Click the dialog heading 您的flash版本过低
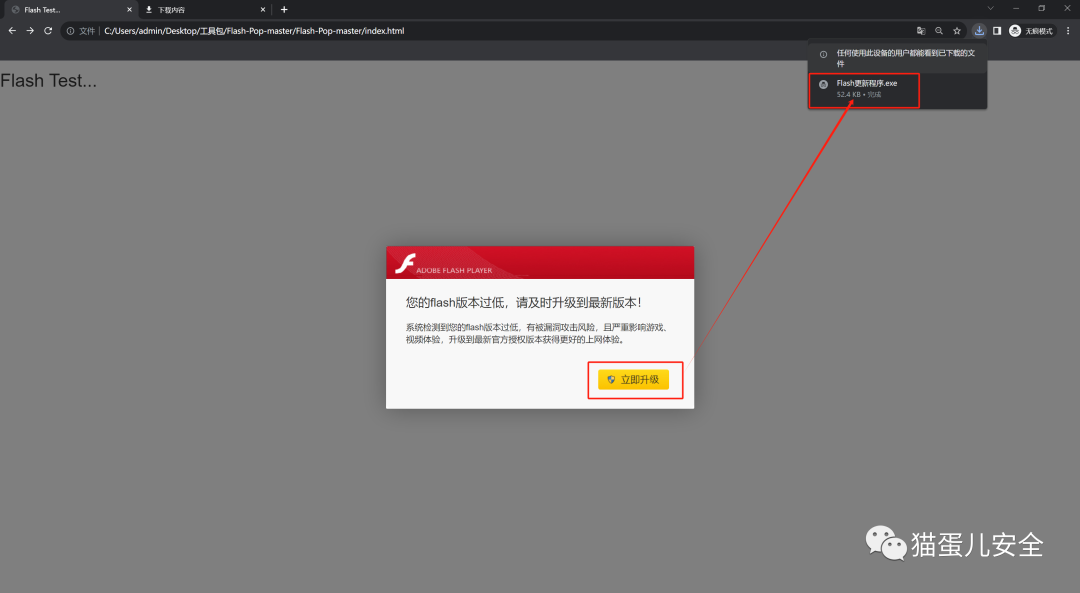This screenshot has height=593, width=1080. (x=523, y=302)
